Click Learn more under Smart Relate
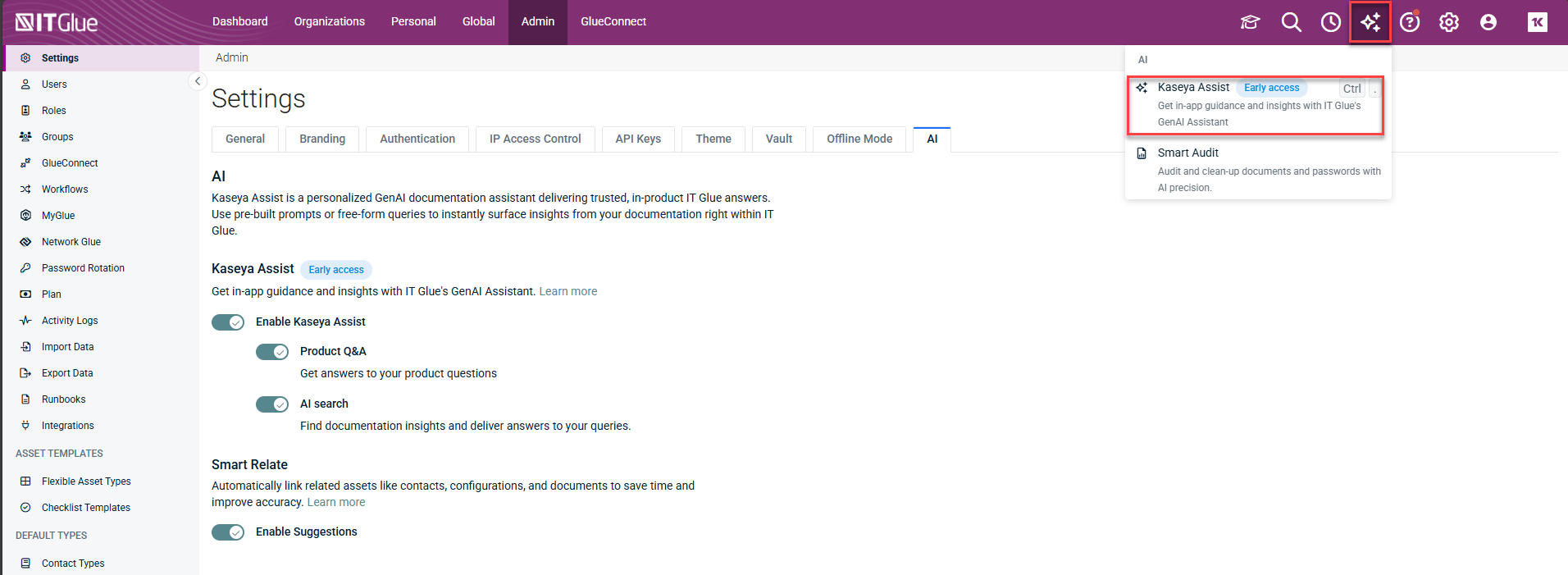This screenshot has width=1568, height=575. [x=336, y=502]
